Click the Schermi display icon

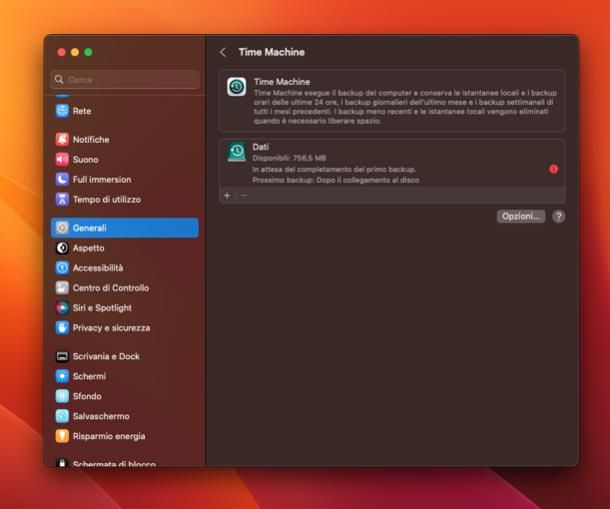62,376
